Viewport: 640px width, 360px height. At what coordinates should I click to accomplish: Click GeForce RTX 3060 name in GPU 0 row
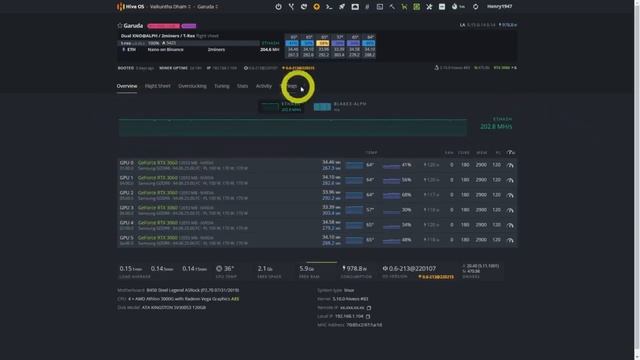click(158, 162)
